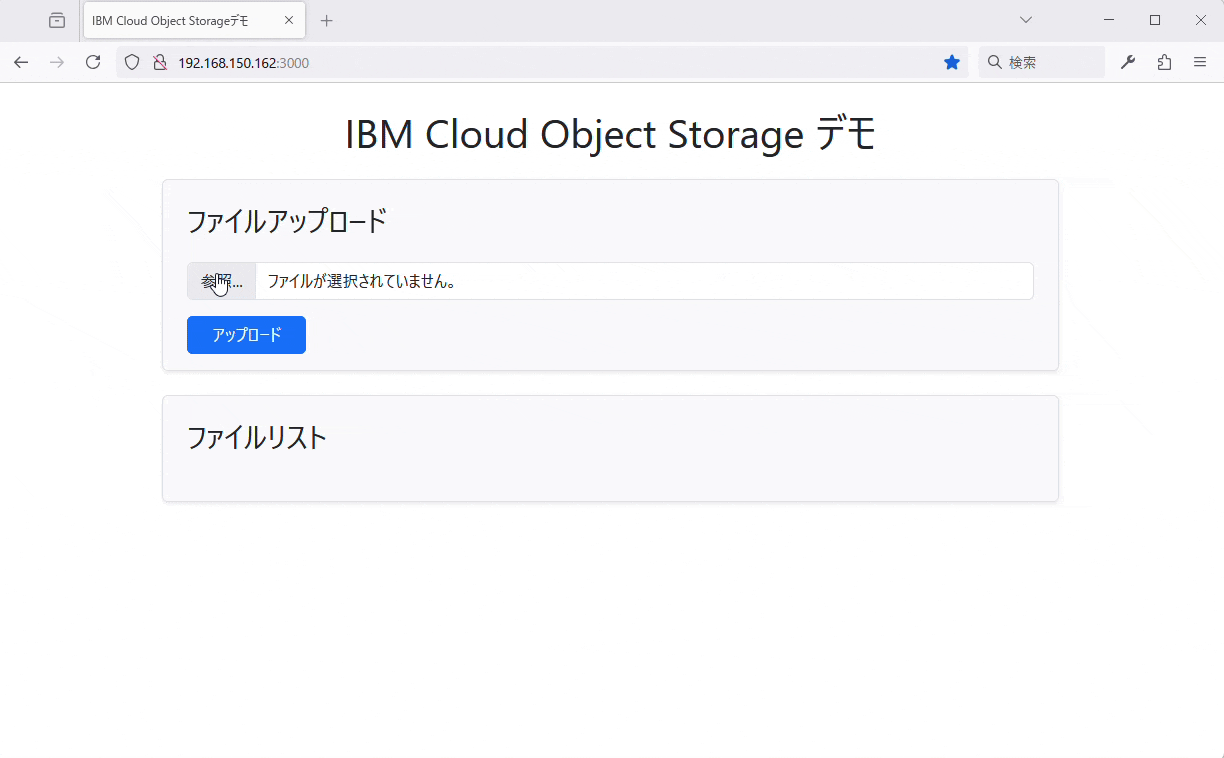The image size is (1224, 758).
Task: Click the ファイルが選択されていません file field
Action: [644, 281]
